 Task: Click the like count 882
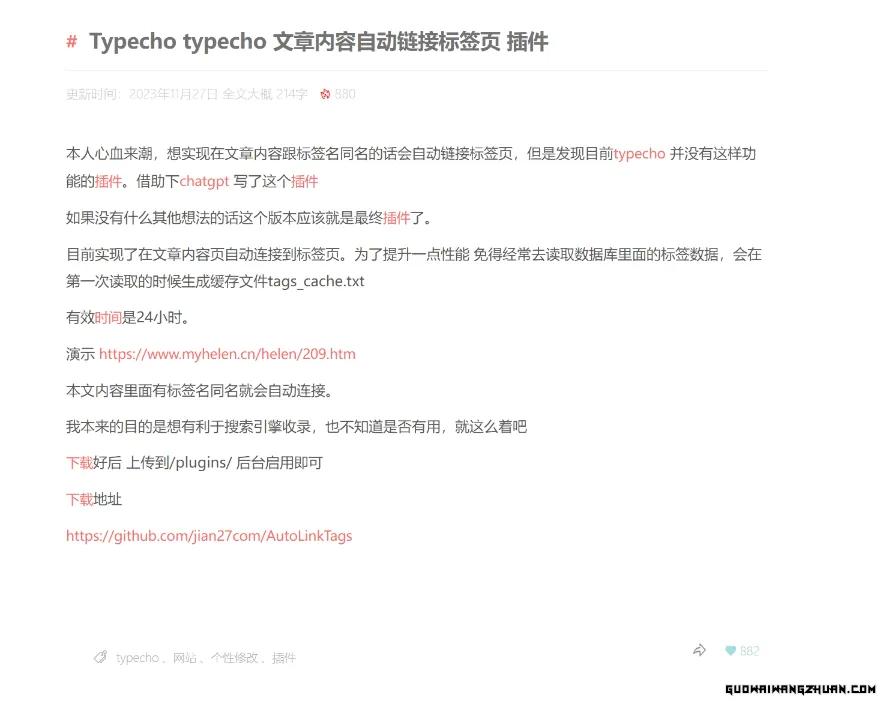tap(750, 651)
